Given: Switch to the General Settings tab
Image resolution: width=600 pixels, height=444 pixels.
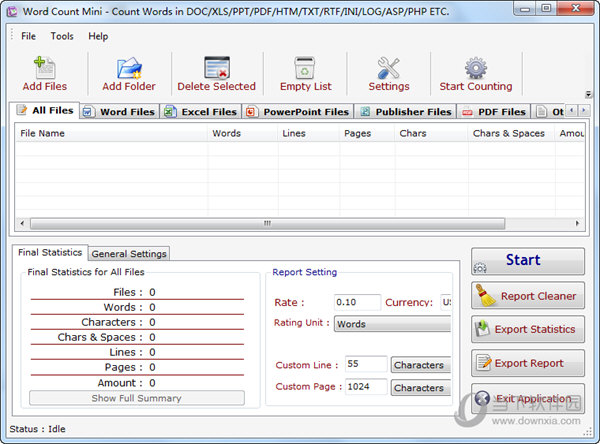Looking at the screenshot, I should coord(129,254).
